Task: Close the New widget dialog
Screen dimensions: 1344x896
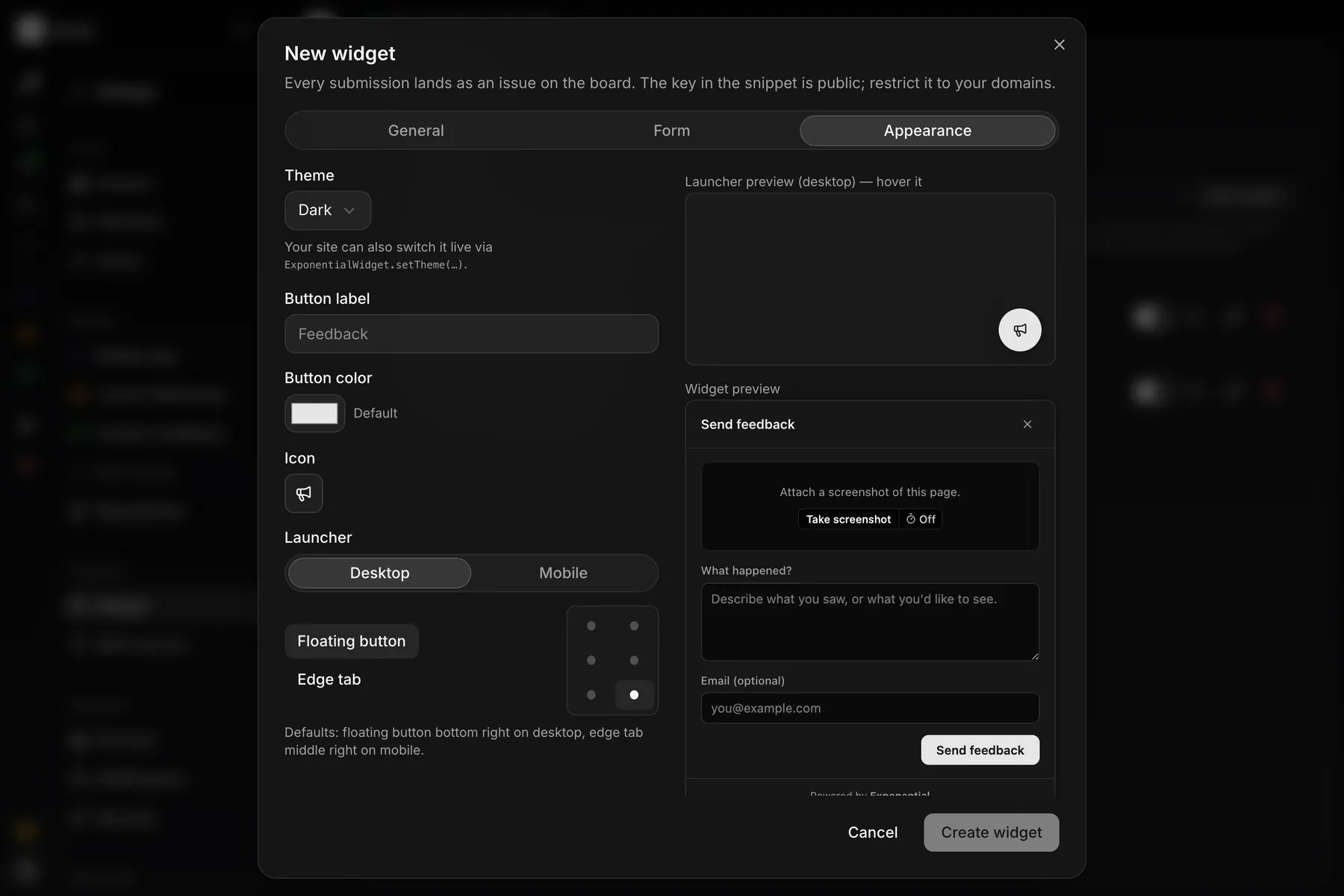Action: 1059,45
